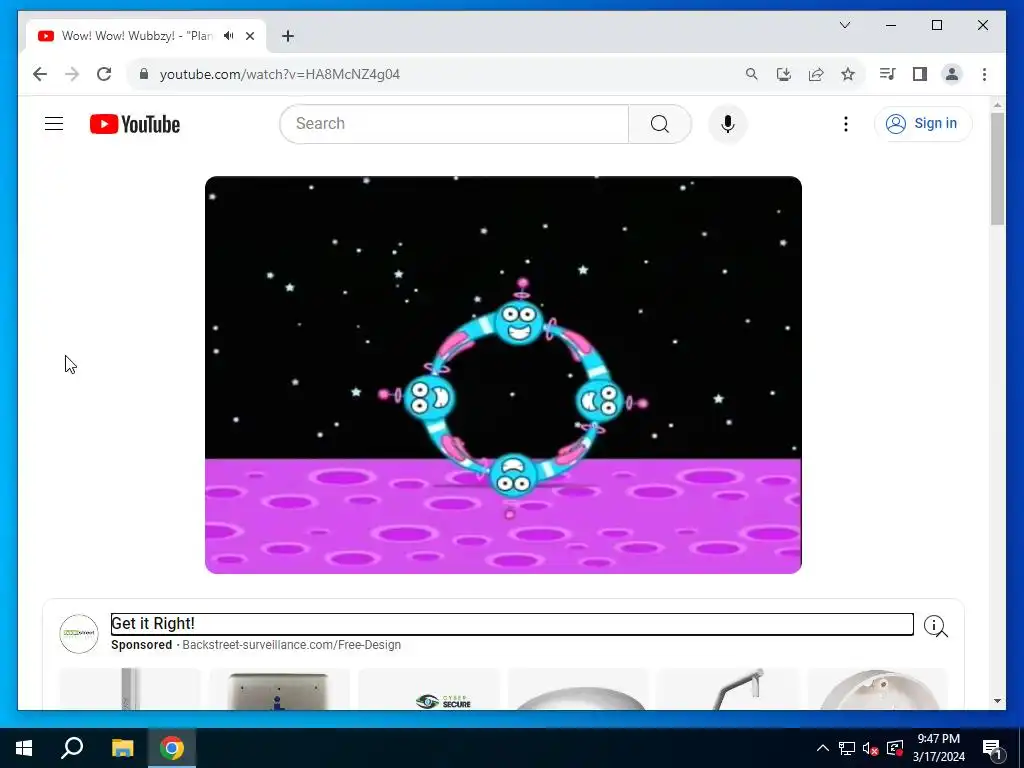
Task: Click the page vertical scrollbar thumb
Action: pos(997,168)
